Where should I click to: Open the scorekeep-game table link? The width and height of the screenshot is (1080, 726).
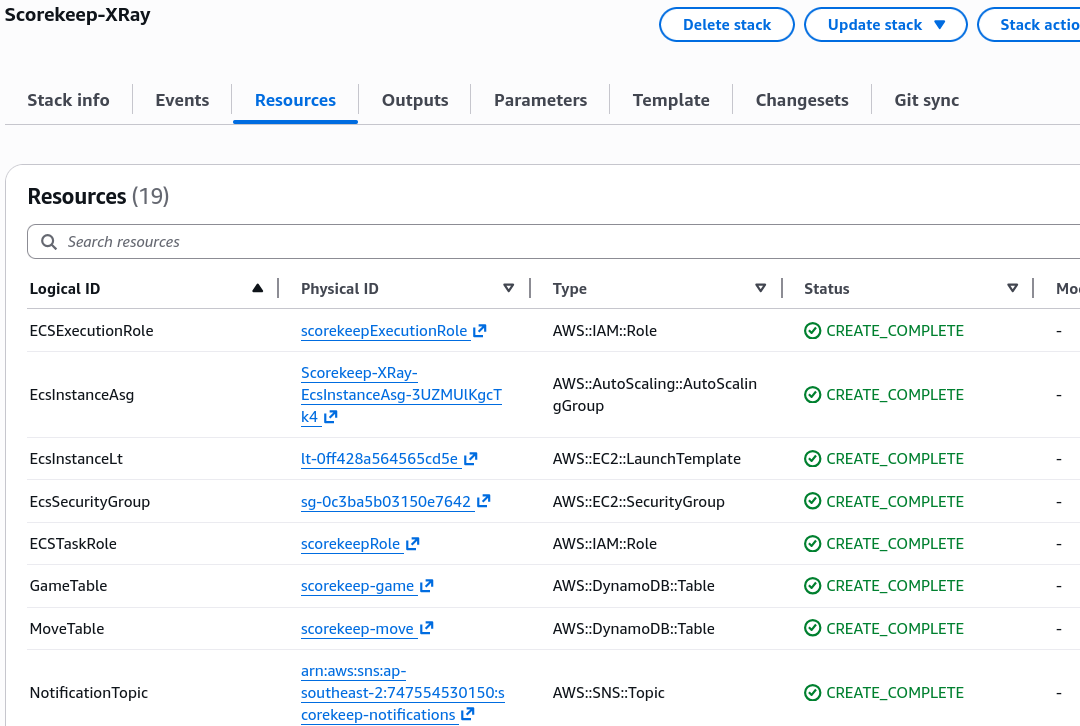pos(357,585)
